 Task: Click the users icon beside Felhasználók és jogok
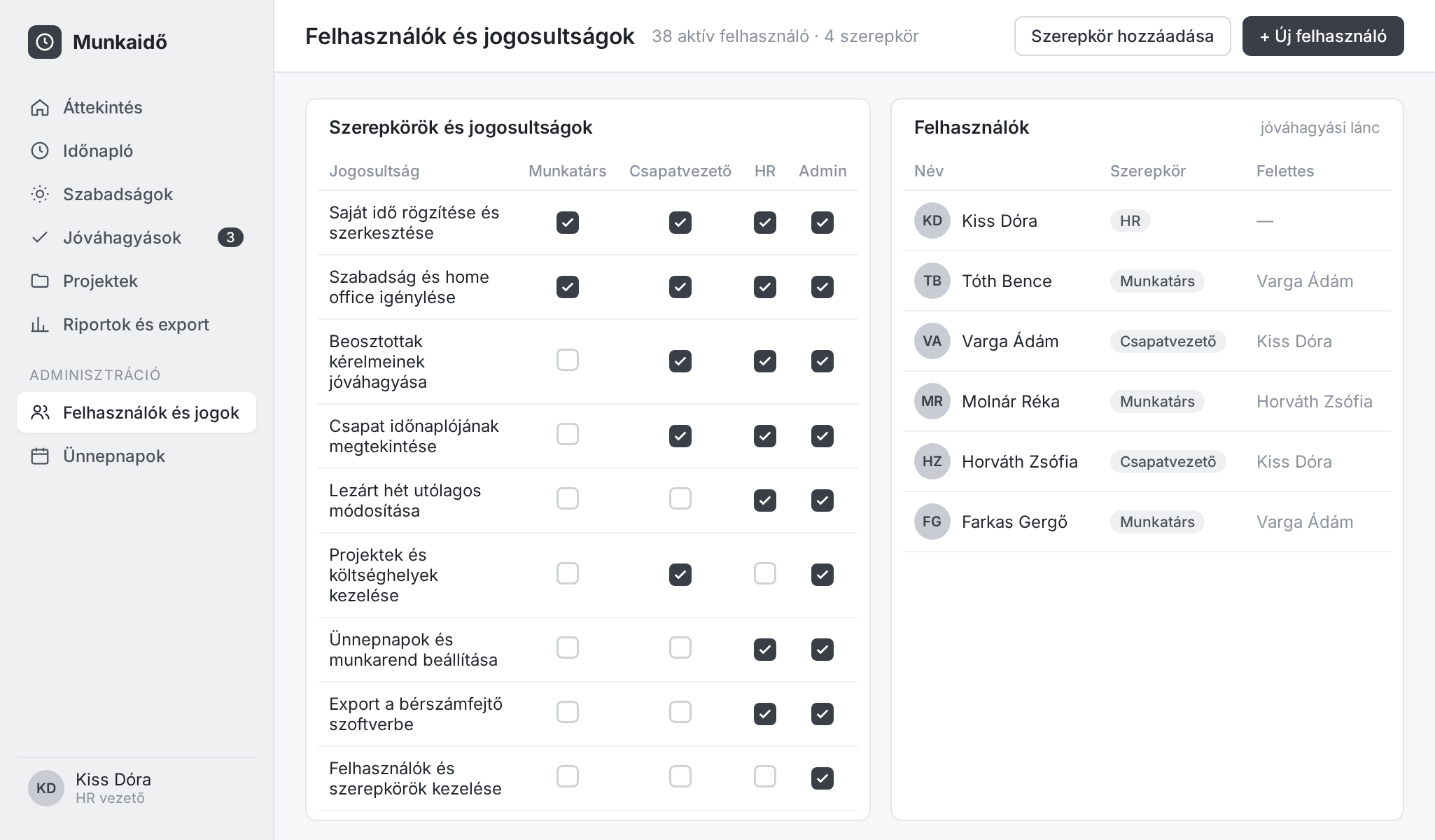(40, 412)
